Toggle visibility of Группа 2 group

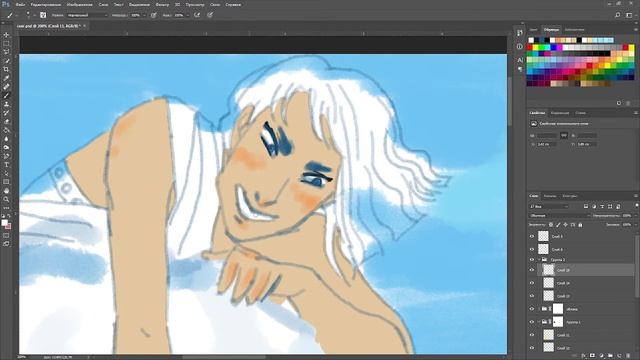click(532, 260)
